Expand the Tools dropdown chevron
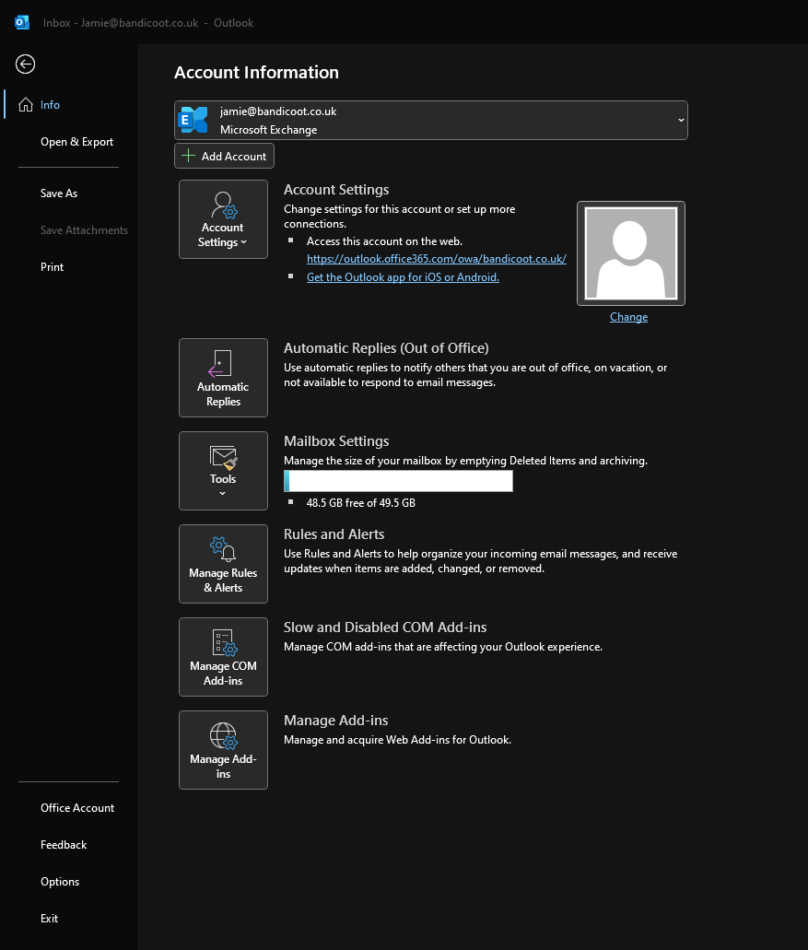Viewport: 808px width, 950px height. point(222,491)
